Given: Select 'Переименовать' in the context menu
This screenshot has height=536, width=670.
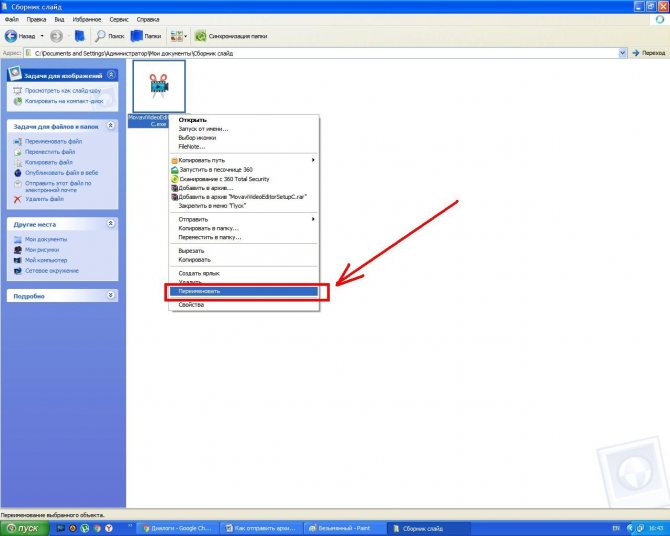Looking at the screenshot, I should click(242, 291).
